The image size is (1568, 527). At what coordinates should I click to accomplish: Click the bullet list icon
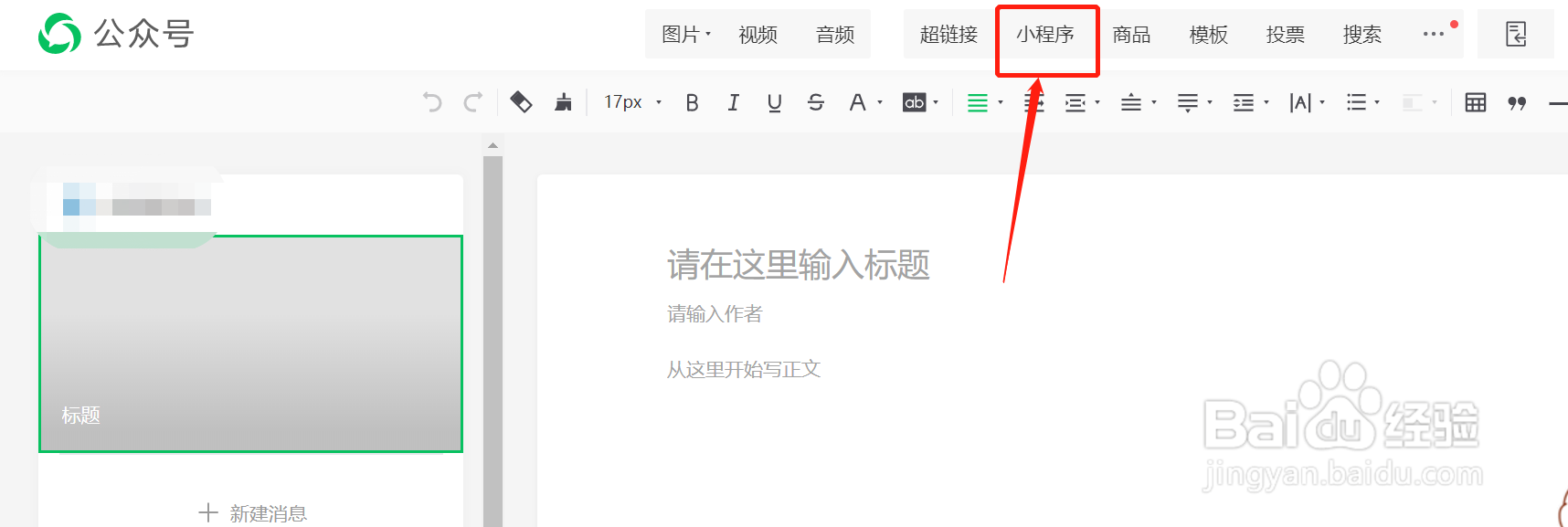[x=1356, y=103]
